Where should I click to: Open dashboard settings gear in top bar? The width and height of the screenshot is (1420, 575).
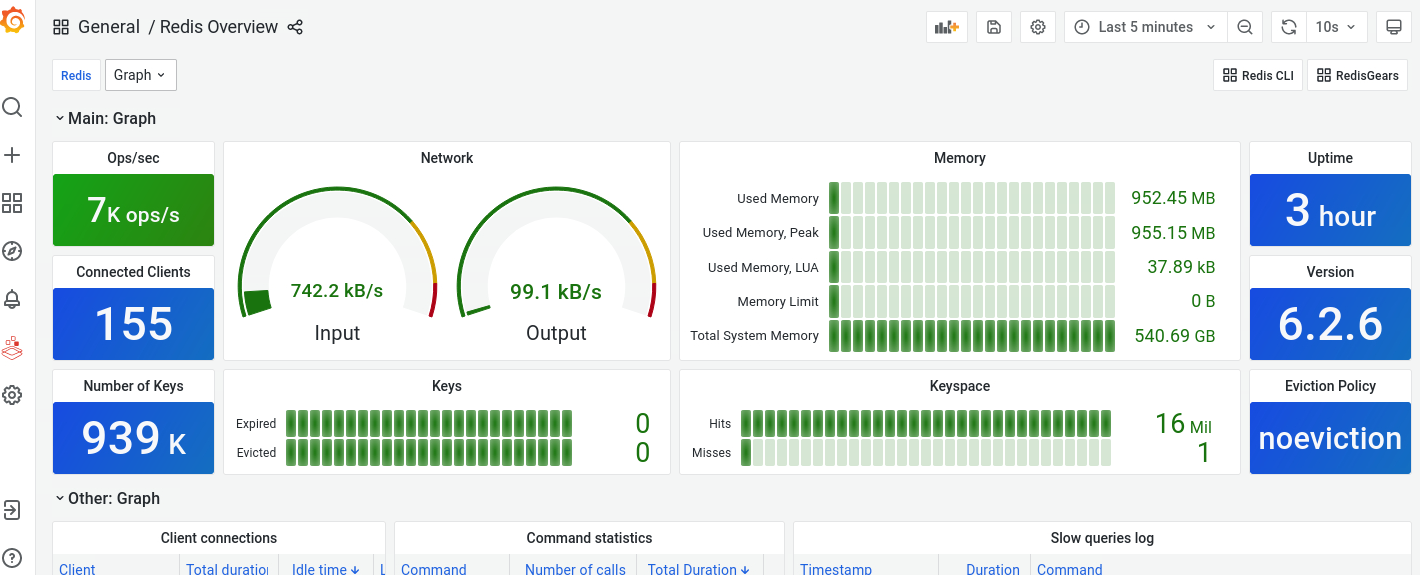pos(1038,27)
